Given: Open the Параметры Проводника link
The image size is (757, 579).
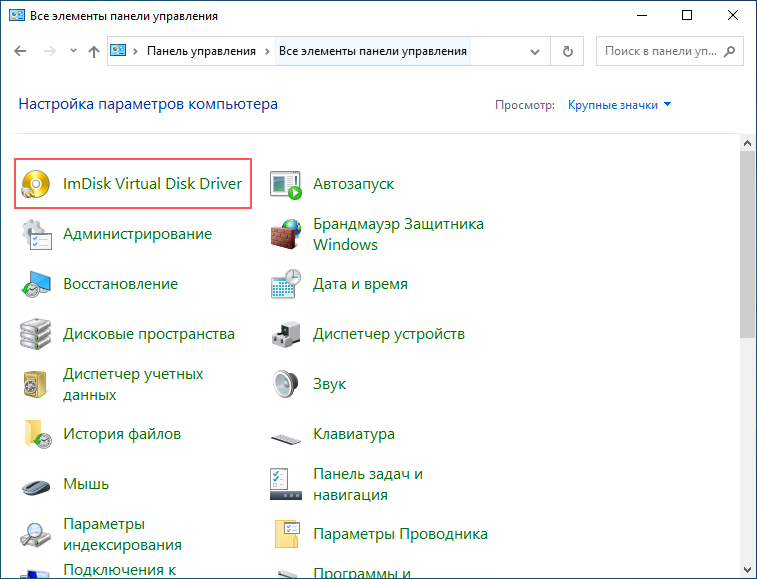Looking at the screenshot, I should [x=400, y=534].
